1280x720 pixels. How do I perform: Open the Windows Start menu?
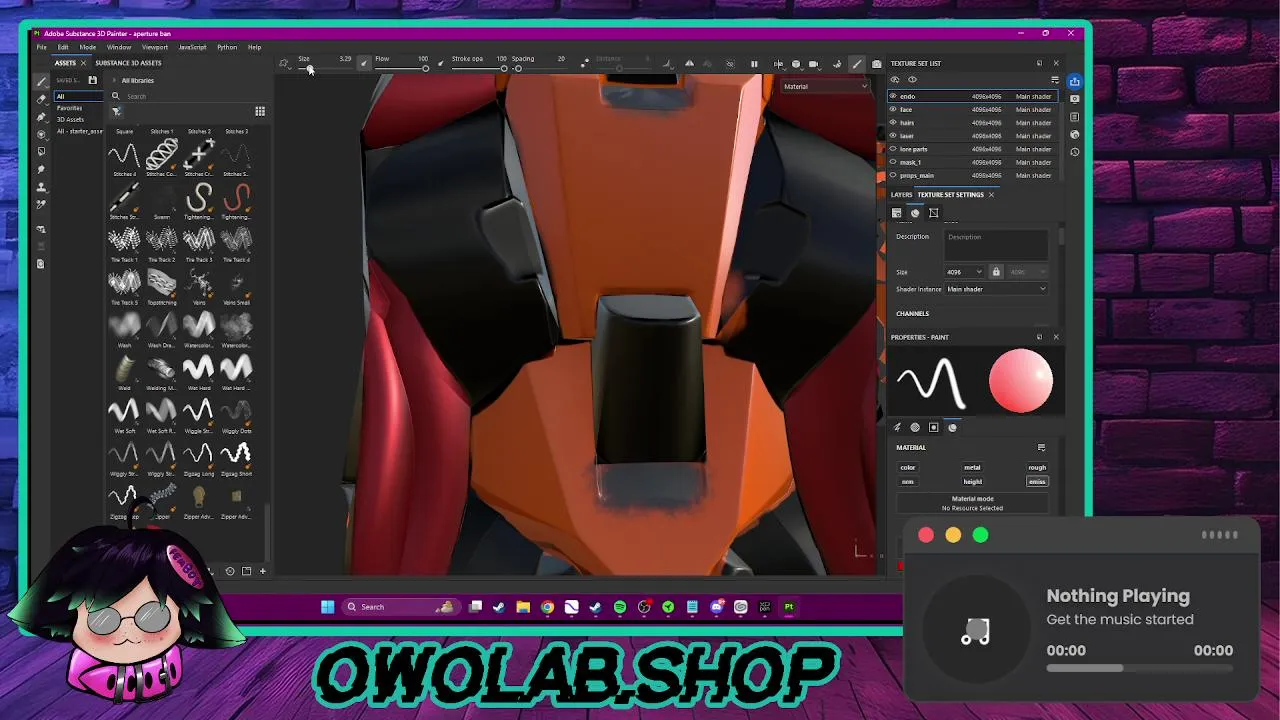pyautogui.click(x=327, y=607)
